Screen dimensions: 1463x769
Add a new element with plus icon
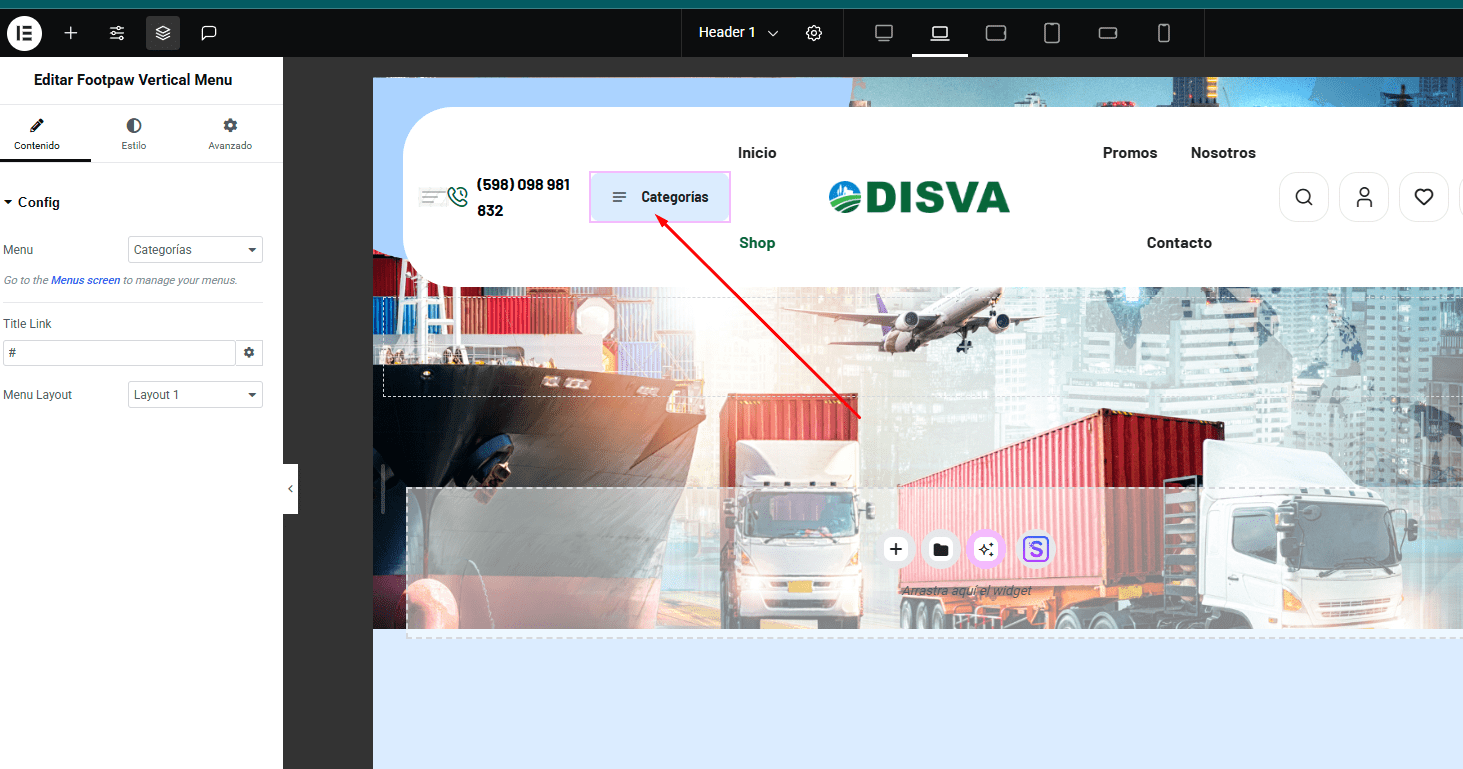tap(71, 33)
